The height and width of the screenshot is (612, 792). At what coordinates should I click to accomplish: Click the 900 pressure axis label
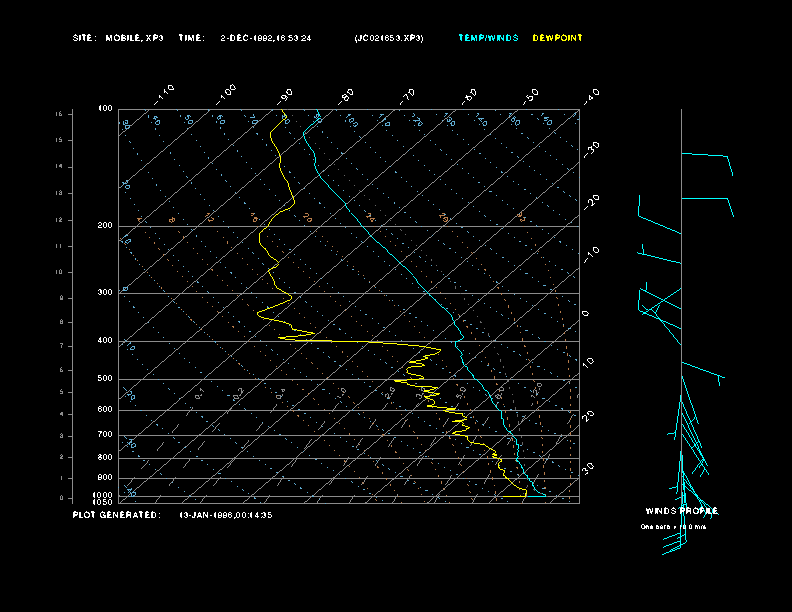(105, 478)
